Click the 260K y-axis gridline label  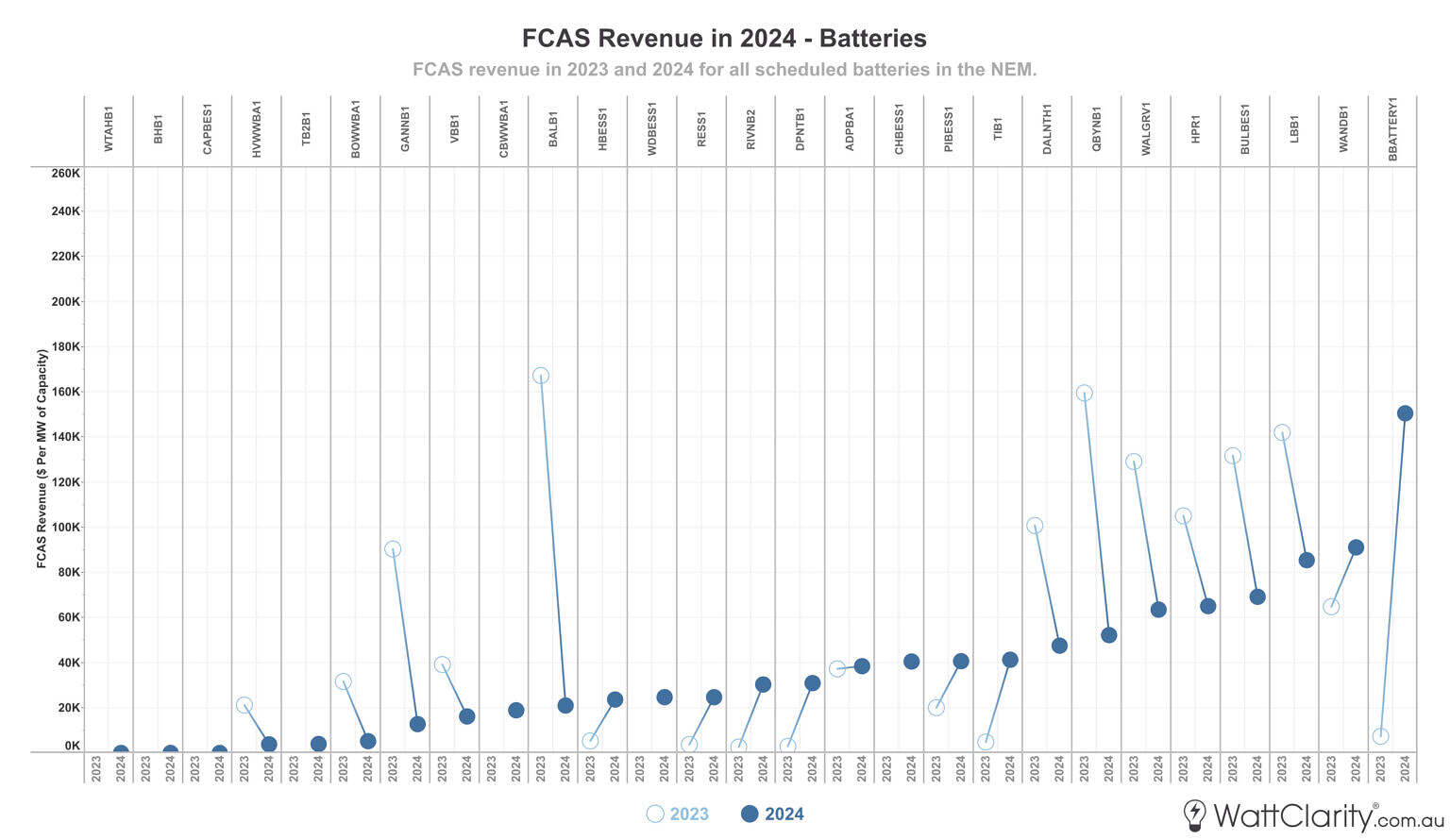click(x=66, y=173)
